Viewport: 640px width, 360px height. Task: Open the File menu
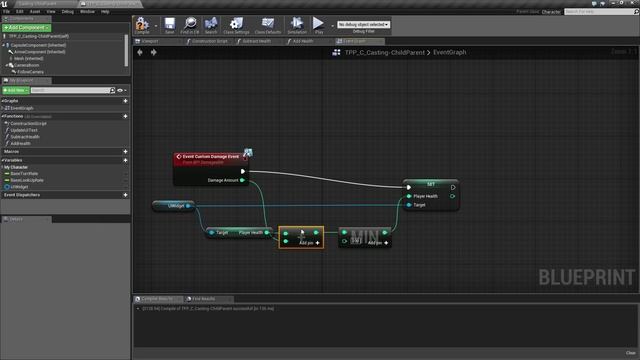[7, 11]
